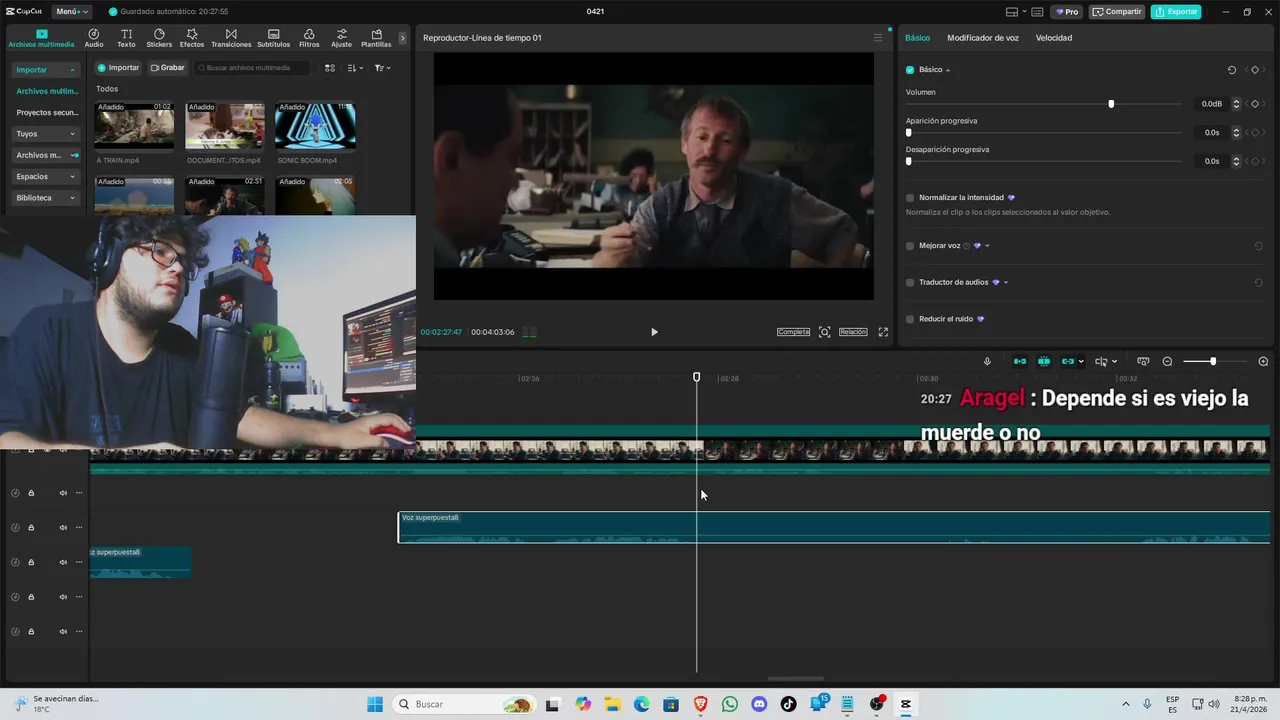Collapse the Básico section arrow
The height and width of the screenshot is (720, 1280).
click(x=948, y=70)
